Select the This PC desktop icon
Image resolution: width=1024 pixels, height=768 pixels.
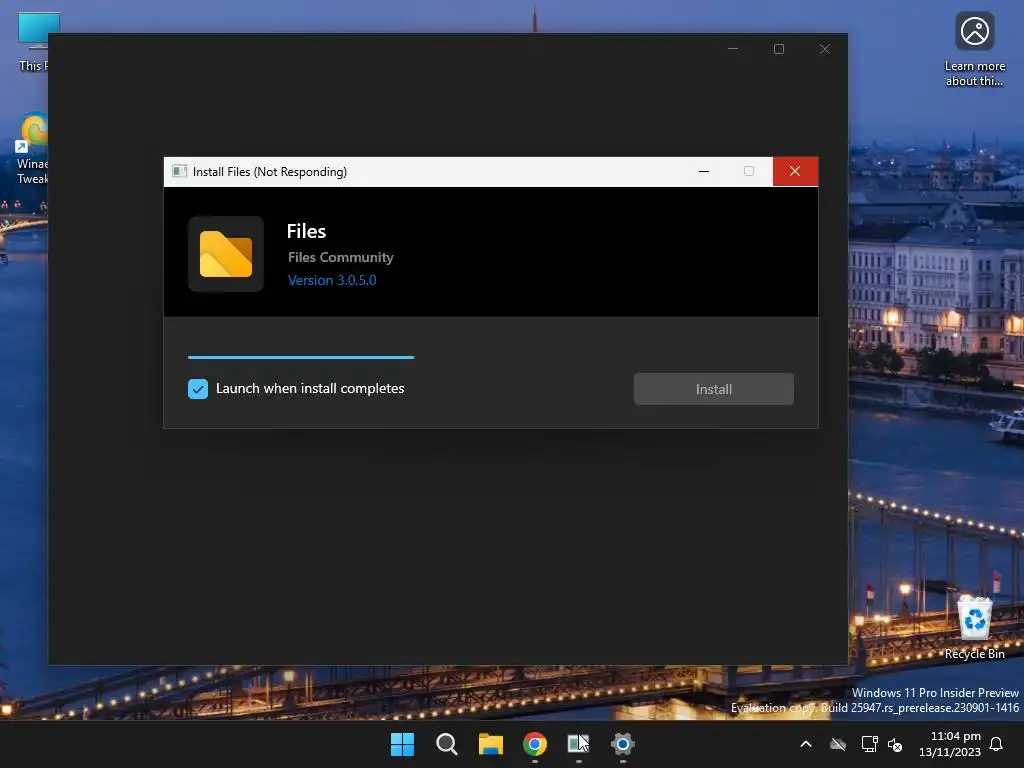click(x=33, y=42)
